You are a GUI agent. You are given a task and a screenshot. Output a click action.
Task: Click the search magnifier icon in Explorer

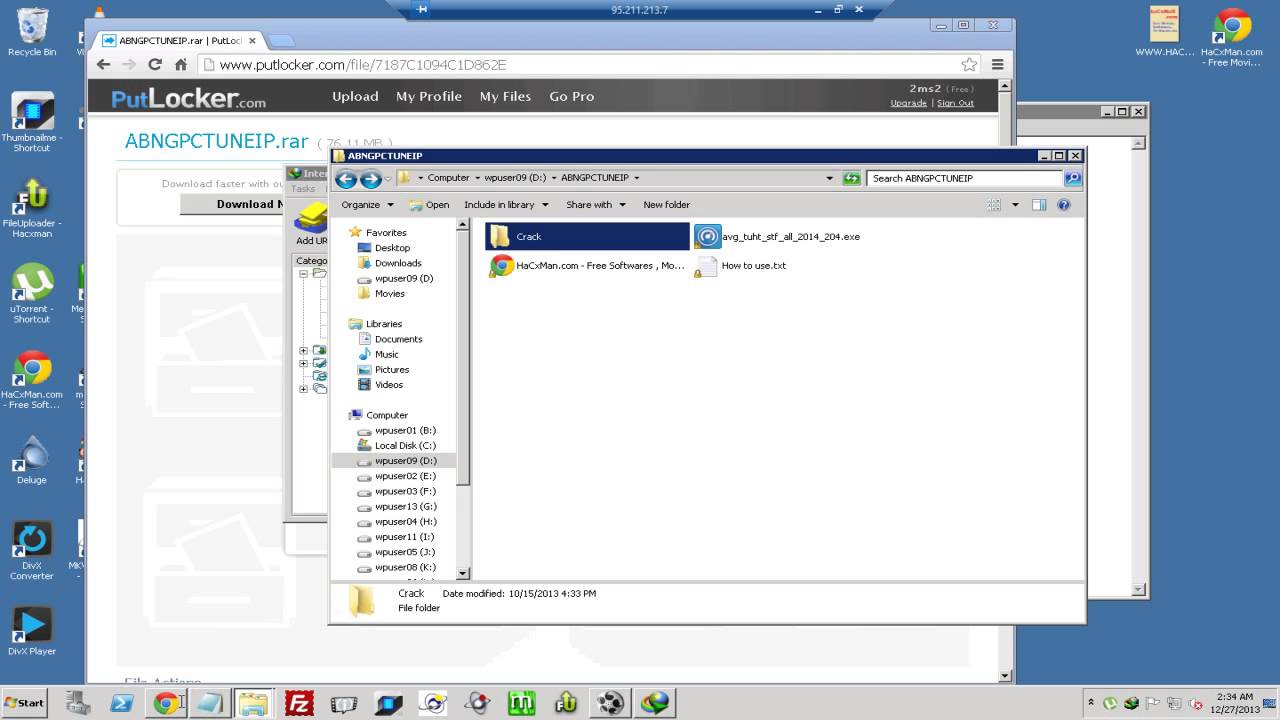coord(1072,178)
